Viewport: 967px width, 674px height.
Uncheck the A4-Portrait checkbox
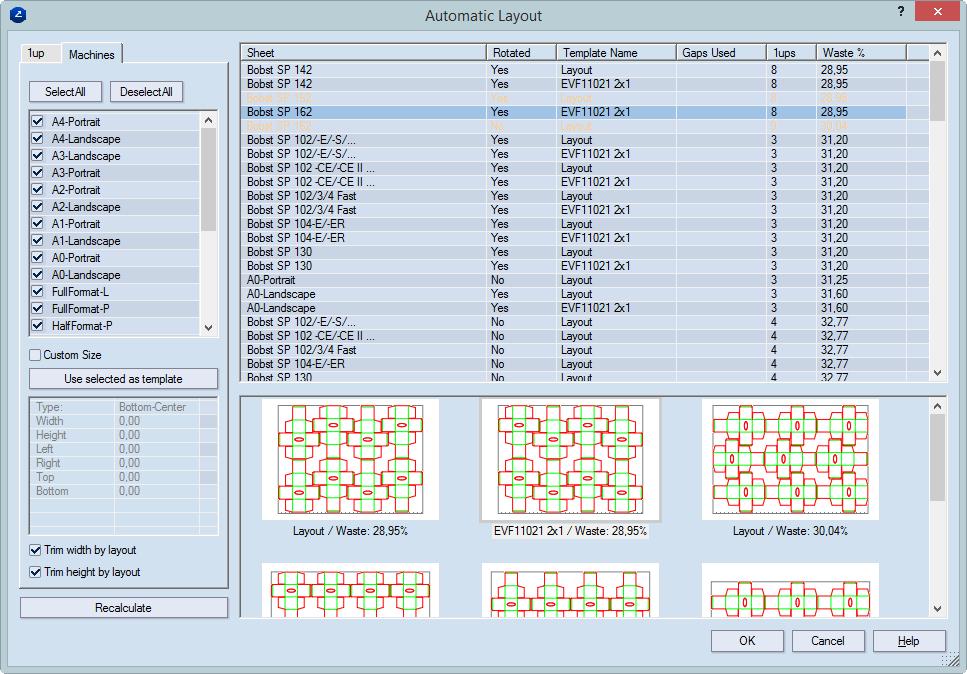(x=38, y=121)
